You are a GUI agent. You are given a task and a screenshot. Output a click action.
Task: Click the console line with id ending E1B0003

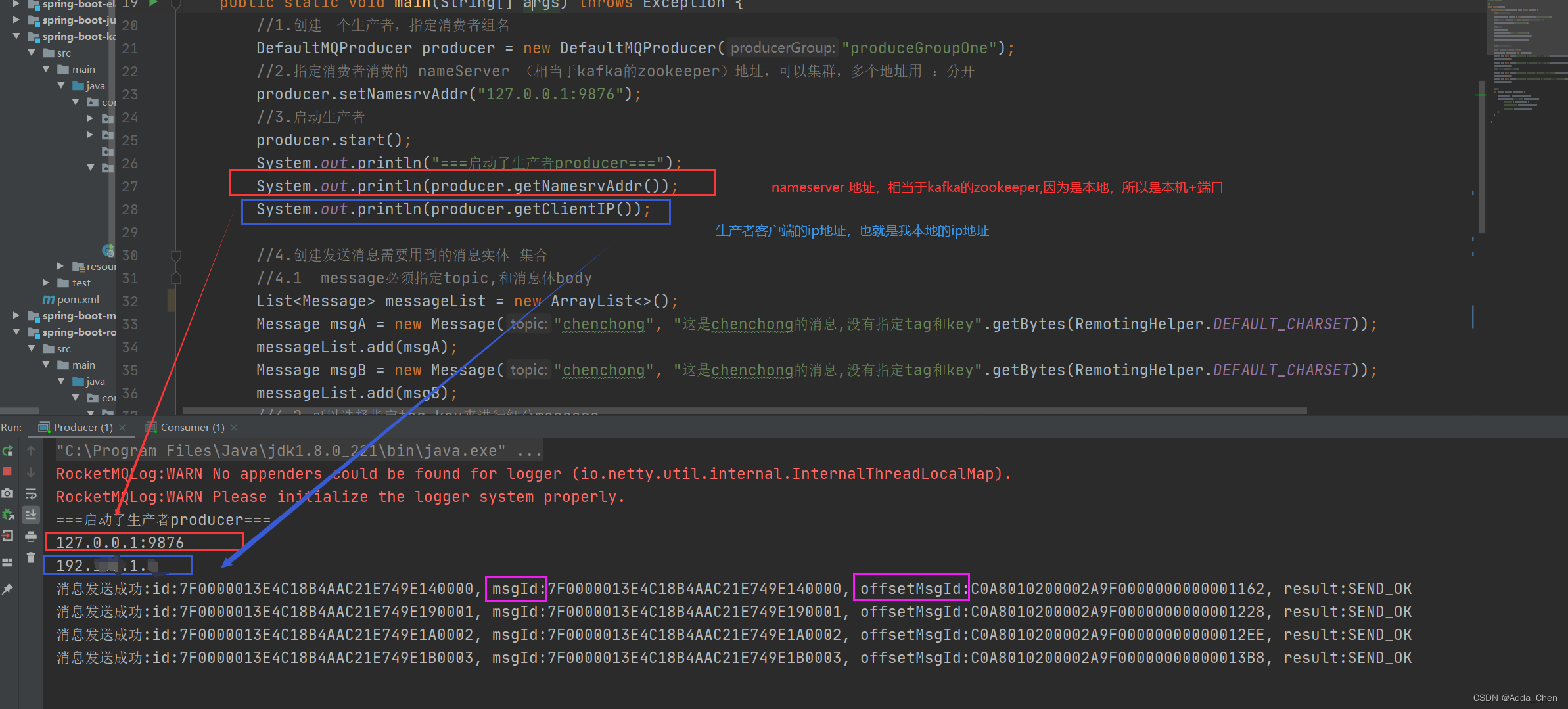(x=734, y=658)
